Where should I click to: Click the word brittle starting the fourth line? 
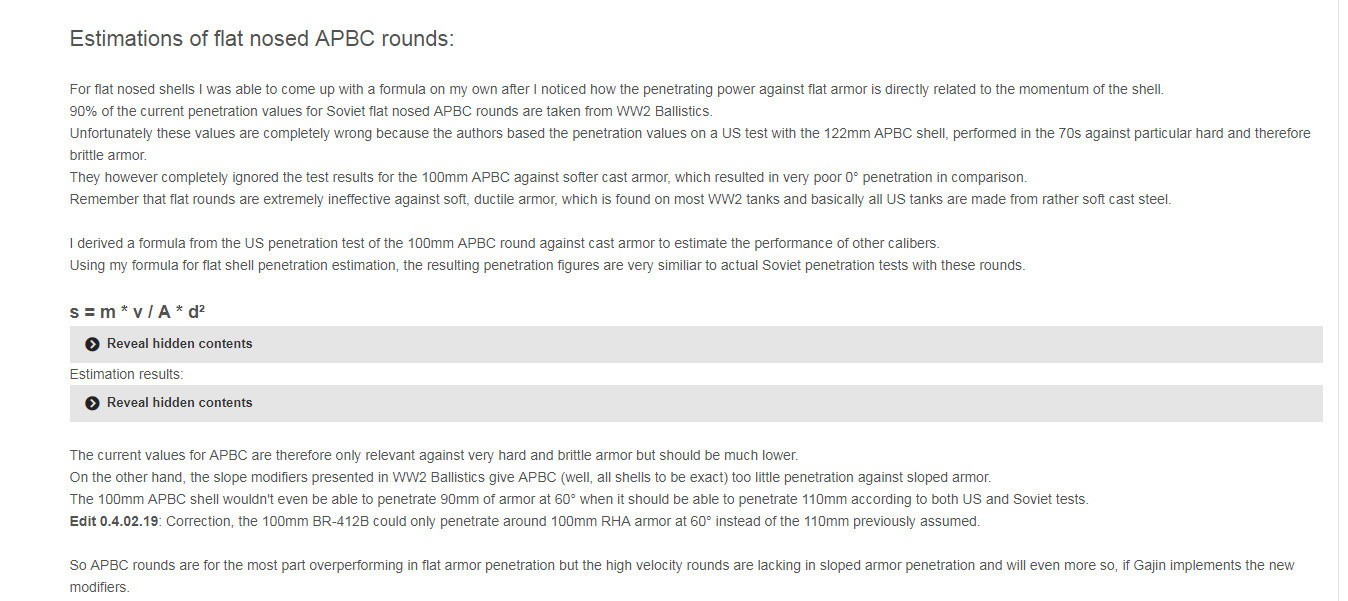93,155
